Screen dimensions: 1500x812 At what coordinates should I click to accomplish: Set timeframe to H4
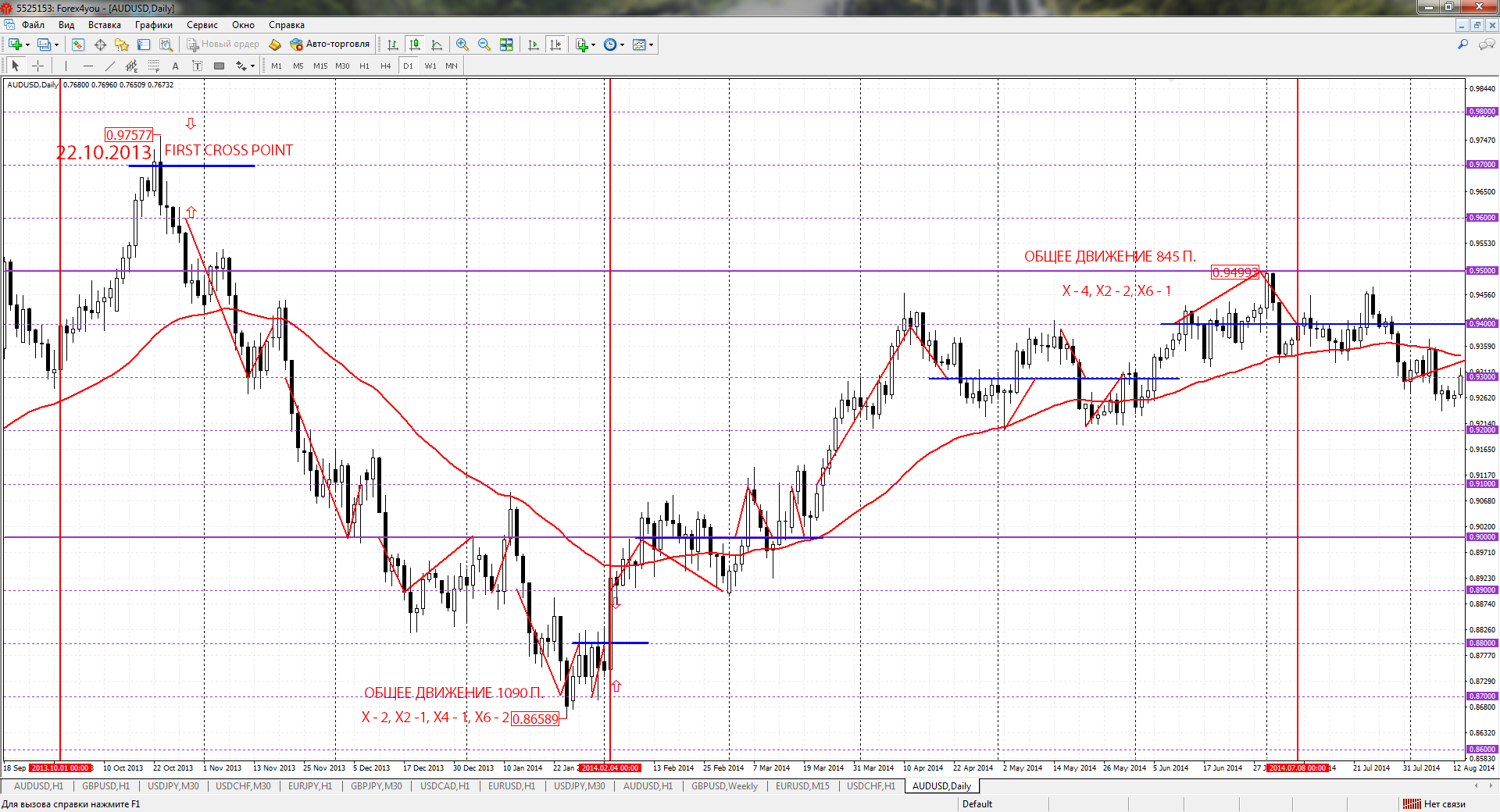(386, 66)
